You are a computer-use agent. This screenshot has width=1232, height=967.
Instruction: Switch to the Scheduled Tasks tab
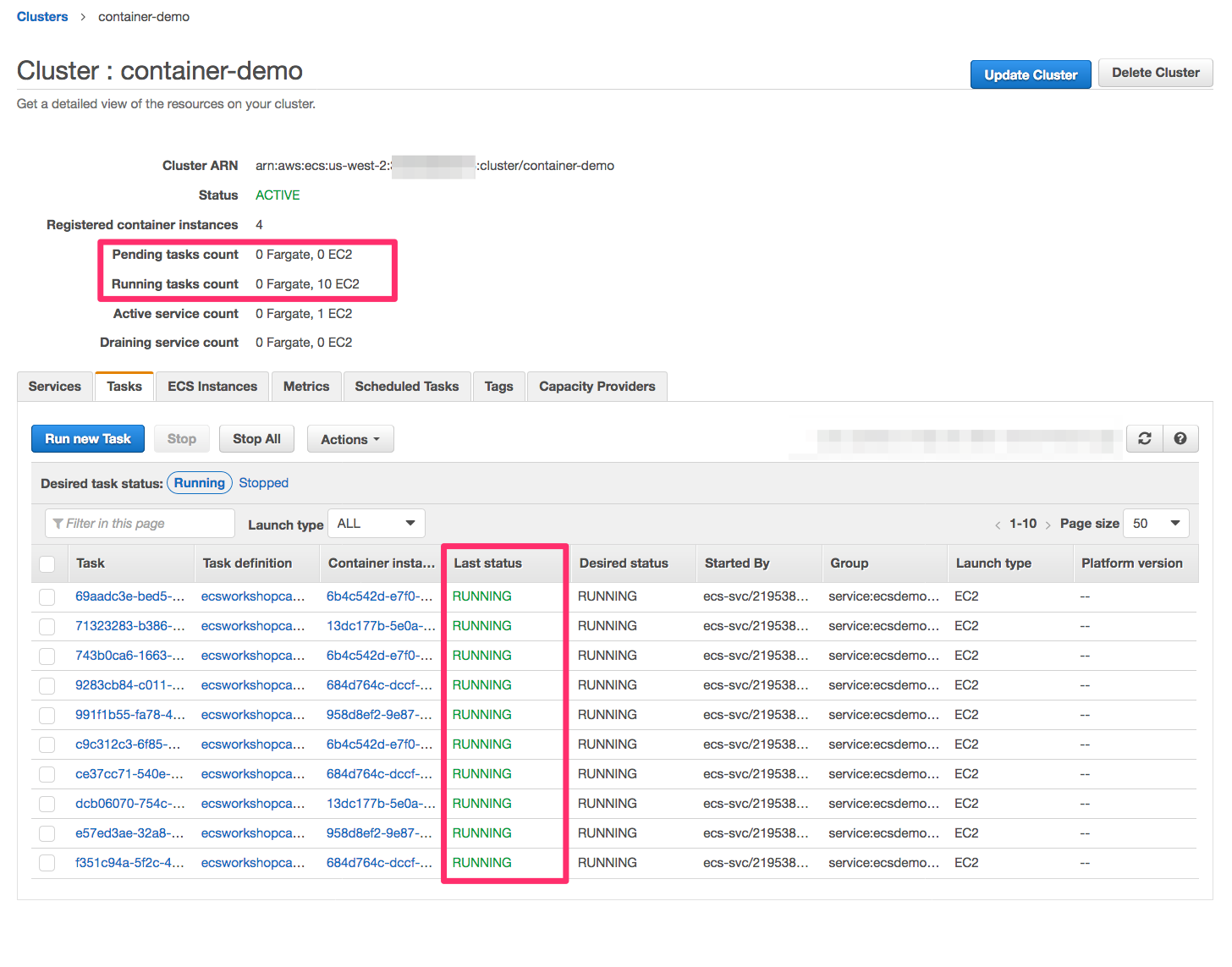pyautogui.click(x=406, y=387)
